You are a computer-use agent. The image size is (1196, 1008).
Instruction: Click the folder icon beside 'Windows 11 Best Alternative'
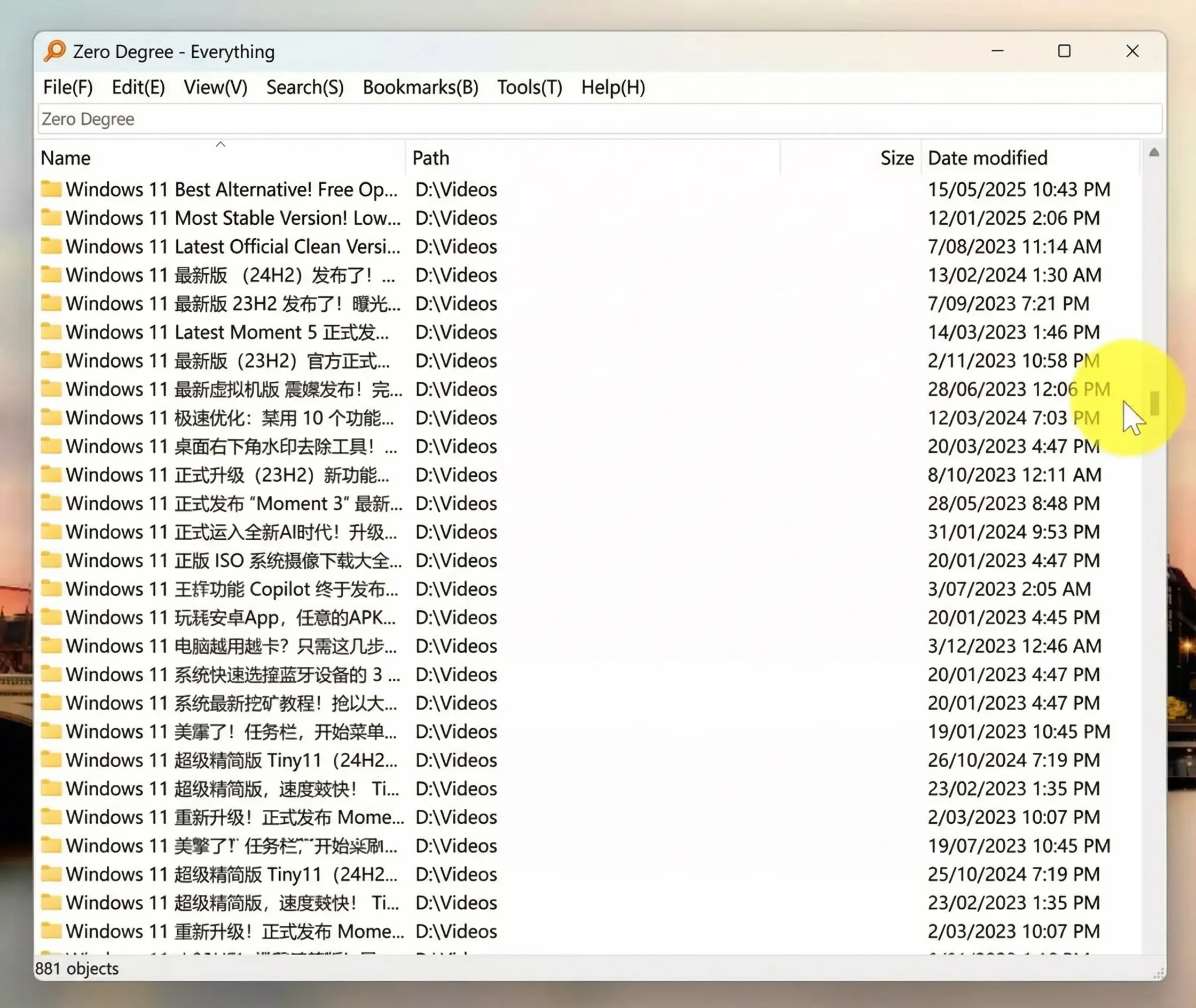[x=51, y=189]
